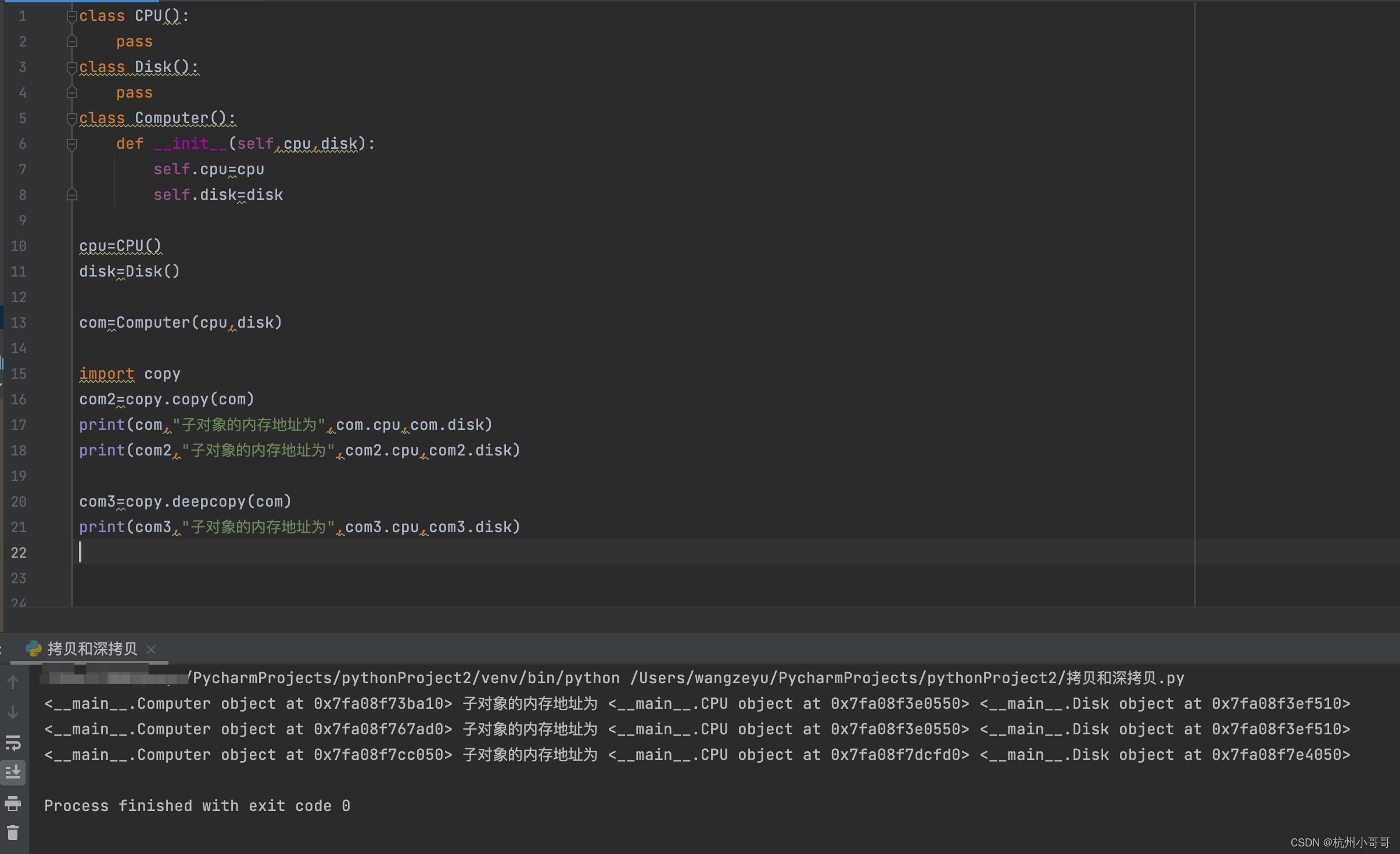
Task: Navigate down the stack trace
Action: pos(13,712)
